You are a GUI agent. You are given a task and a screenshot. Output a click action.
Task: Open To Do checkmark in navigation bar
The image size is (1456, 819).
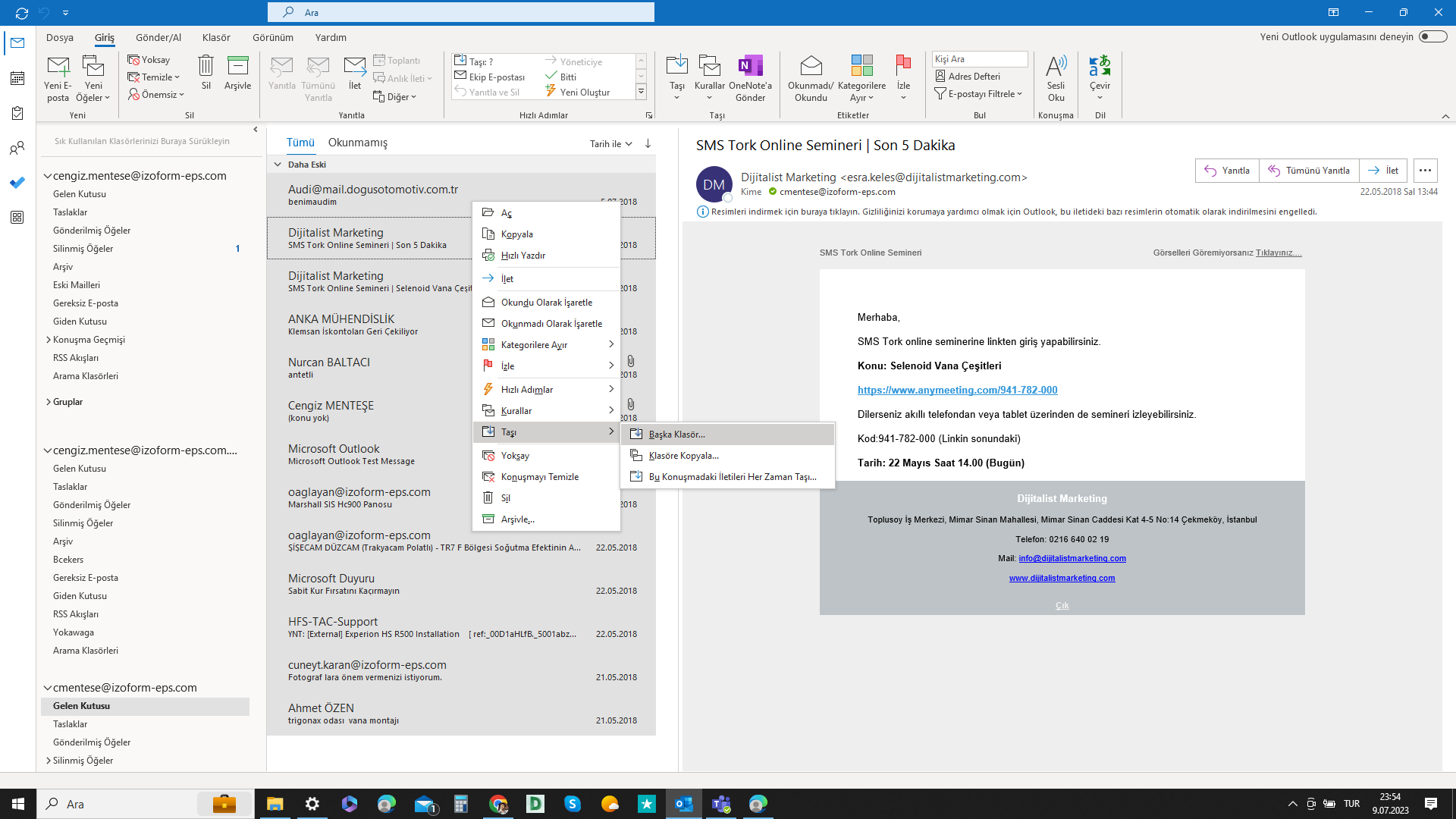pyautogui.click(x=17, y=183)
